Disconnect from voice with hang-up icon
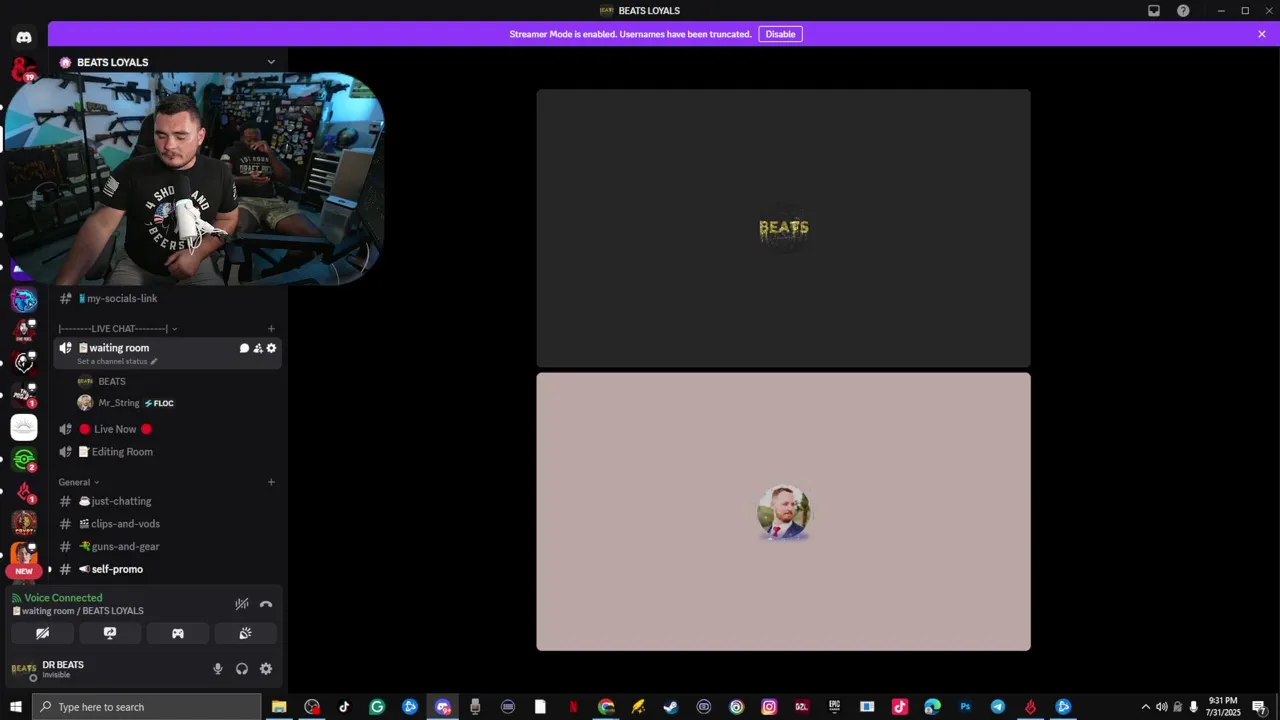This screenshot has width=1280, height=720. pos(266,604)
